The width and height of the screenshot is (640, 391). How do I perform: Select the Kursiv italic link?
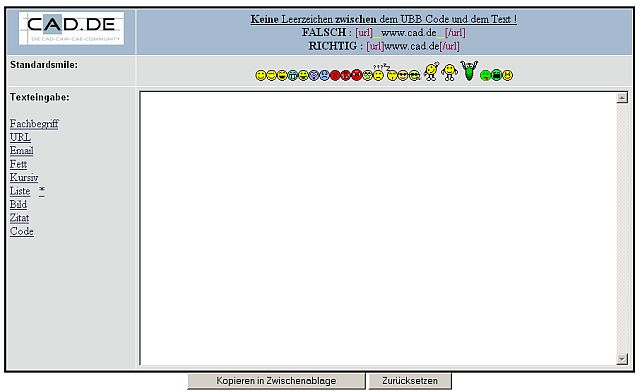point(24,178)
